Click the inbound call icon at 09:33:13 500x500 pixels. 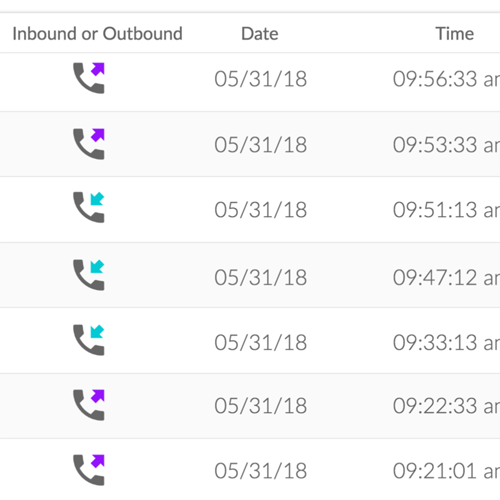tap(89, 340)
